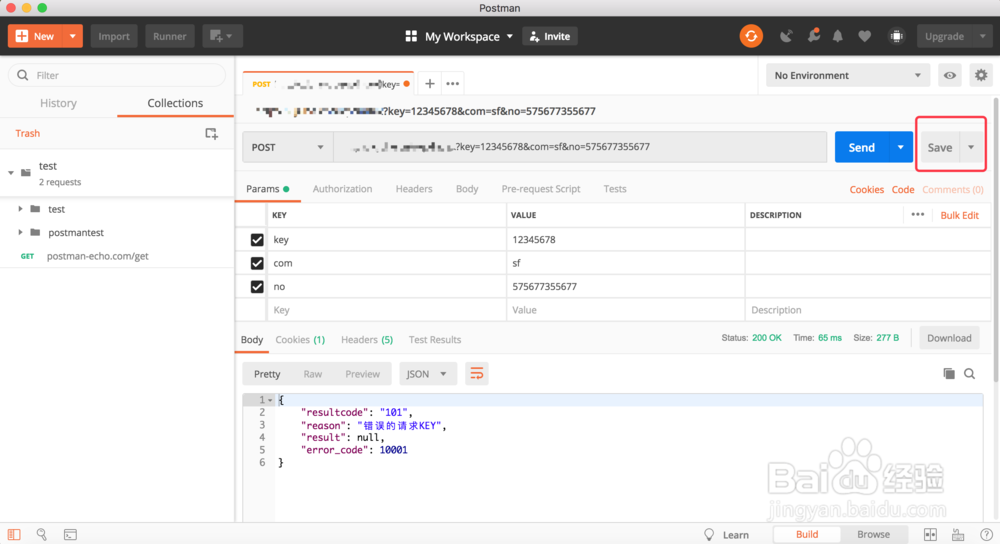The height and width of the screenshot is (544, 1000).
Task: Click the Invite button
Action: 550,36
